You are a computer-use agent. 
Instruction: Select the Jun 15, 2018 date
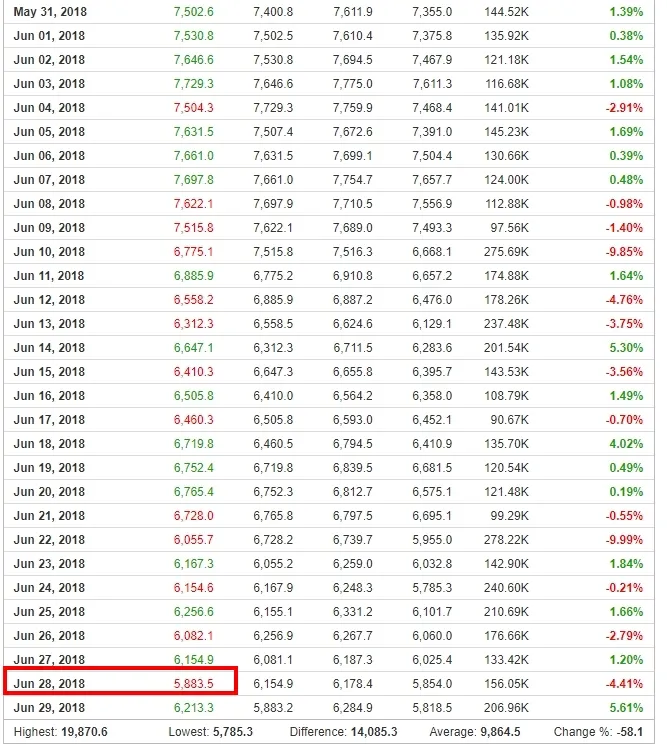pos(49,372)
